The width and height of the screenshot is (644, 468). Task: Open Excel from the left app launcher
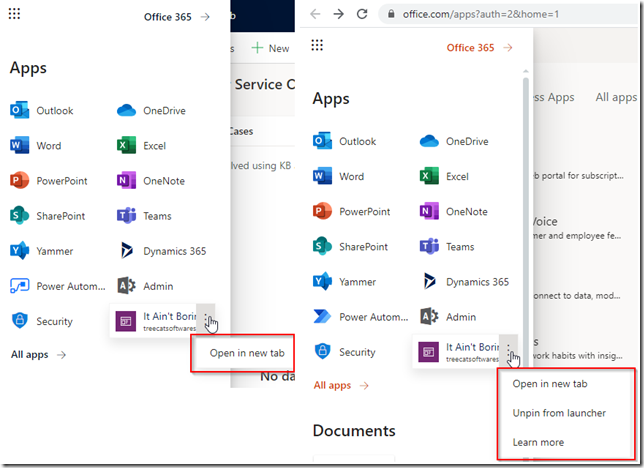coord(141,145)
